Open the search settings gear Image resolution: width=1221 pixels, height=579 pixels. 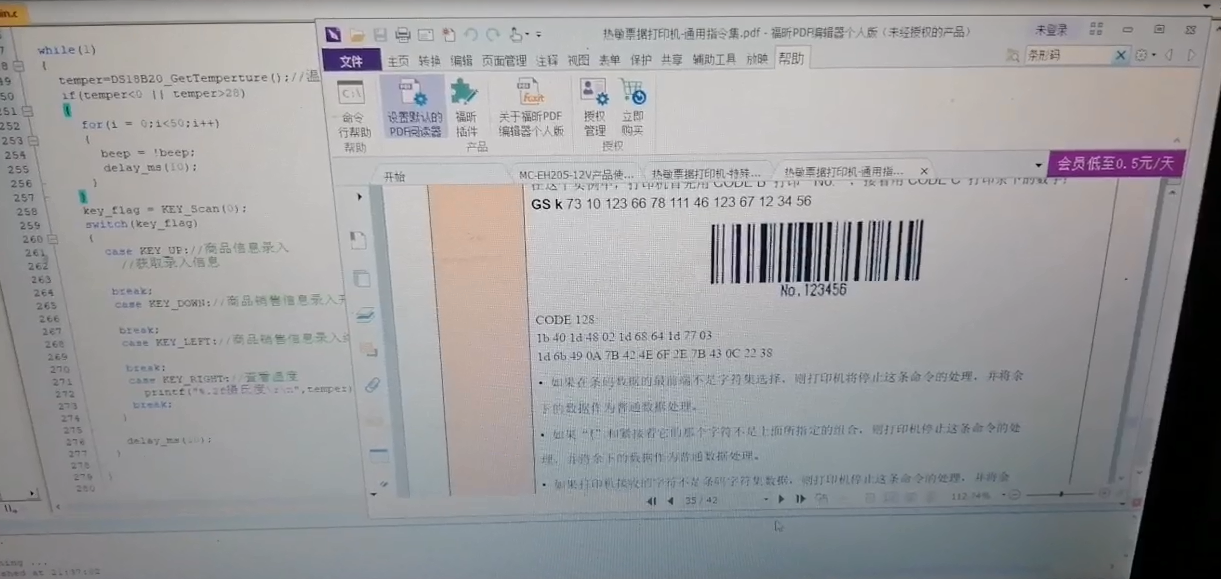(1143, 55)
